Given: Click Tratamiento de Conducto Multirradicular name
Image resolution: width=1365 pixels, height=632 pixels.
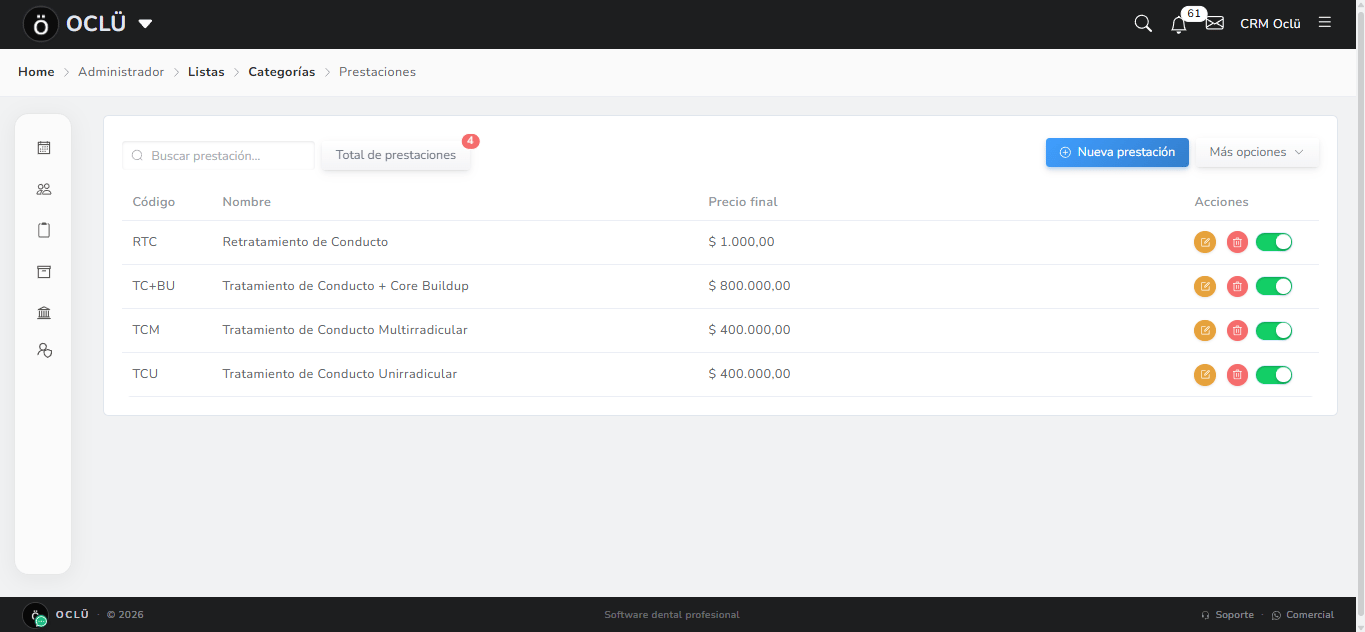Looking at the screenshot, I should [345, 330].
